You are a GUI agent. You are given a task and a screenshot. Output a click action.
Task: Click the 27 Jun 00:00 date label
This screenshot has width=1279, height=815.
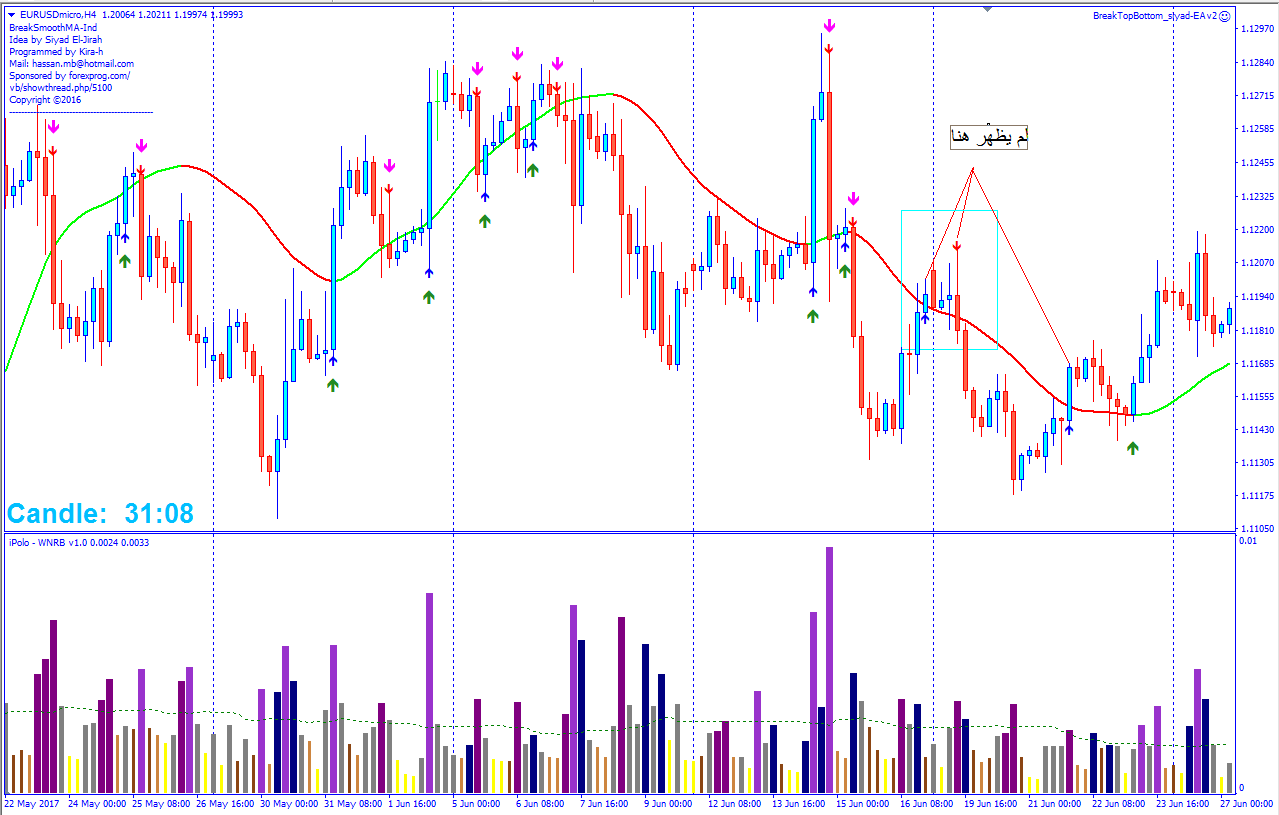click(1248, 803)
